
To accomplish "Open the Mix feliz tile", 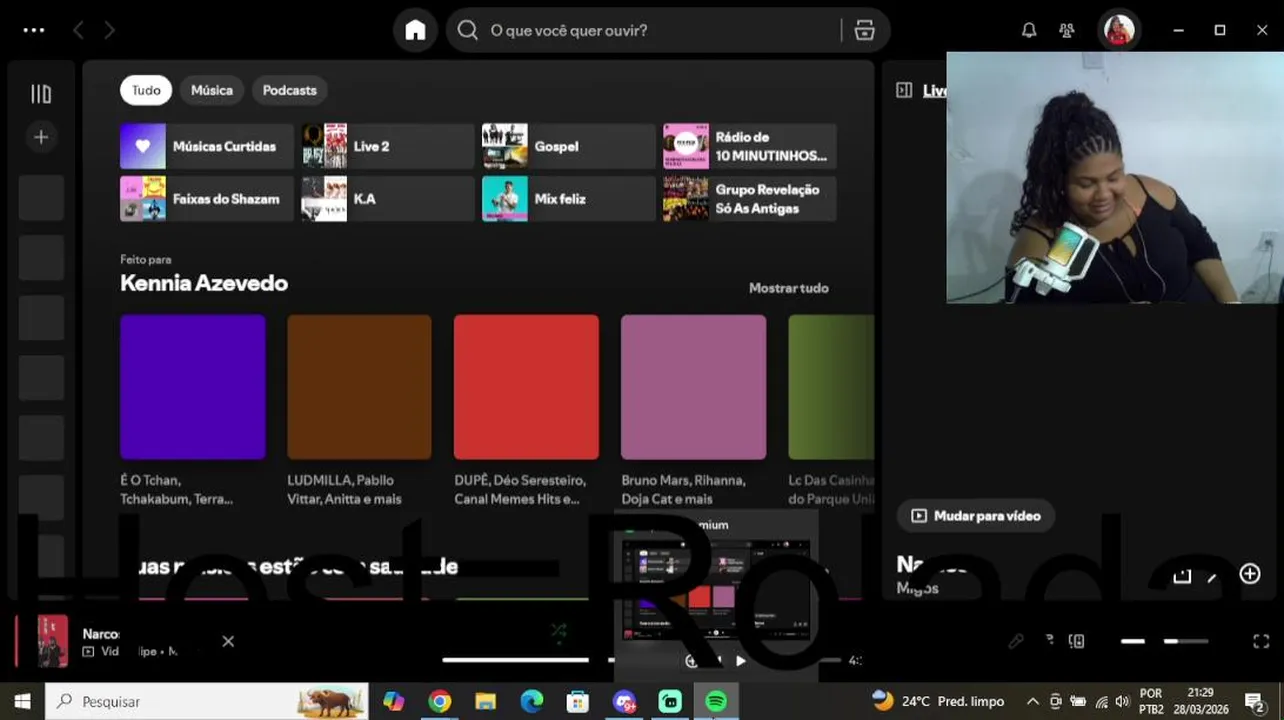I will [x=569, y=199].
